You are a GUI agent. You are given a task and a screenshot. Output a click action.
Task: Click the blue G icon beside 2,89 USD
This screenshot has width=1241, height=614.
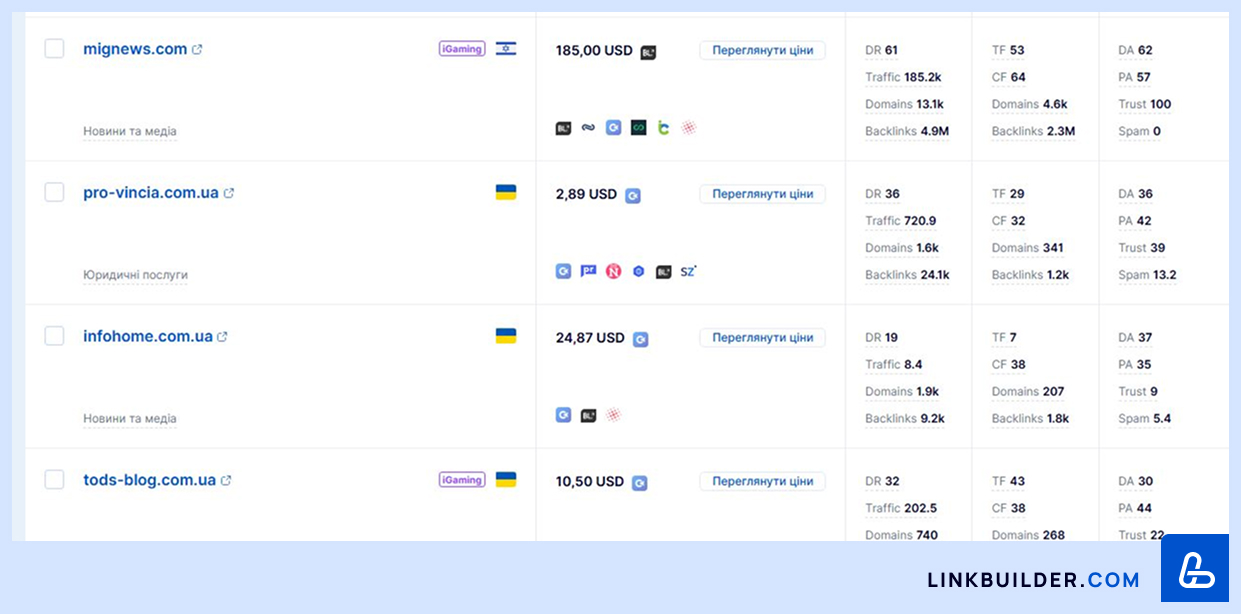(x=633, y=196)
